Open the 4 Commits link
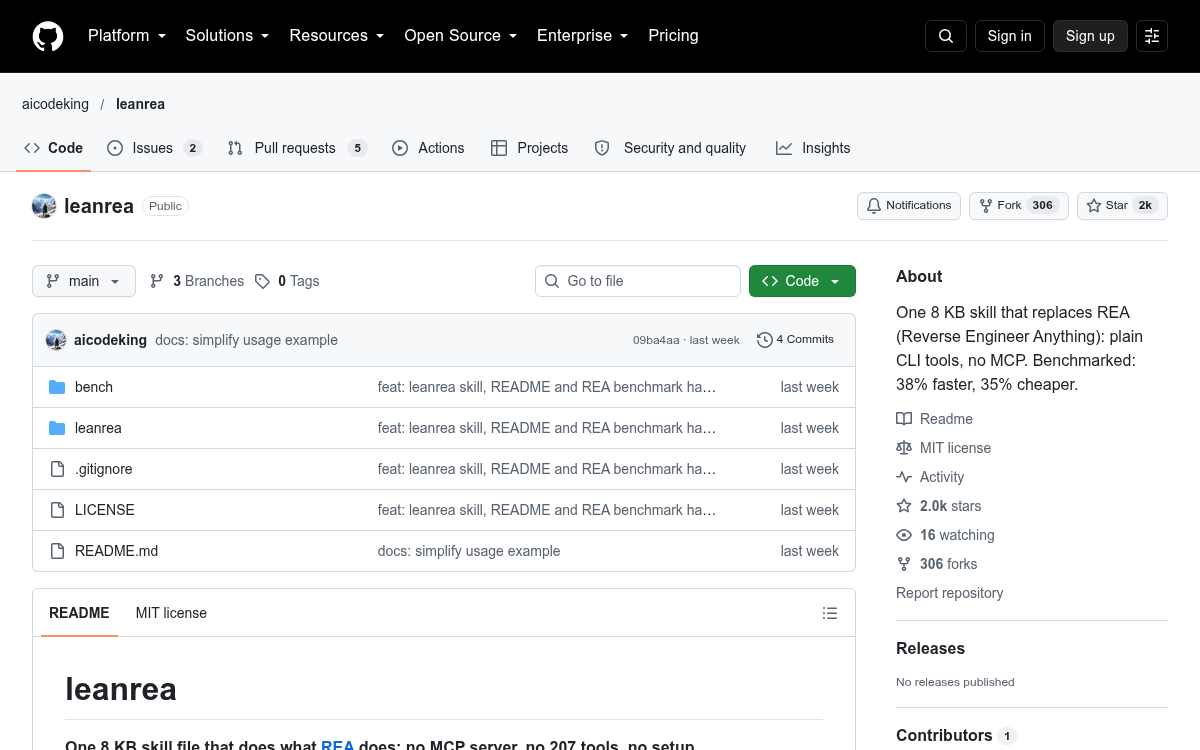 (795, 340)
